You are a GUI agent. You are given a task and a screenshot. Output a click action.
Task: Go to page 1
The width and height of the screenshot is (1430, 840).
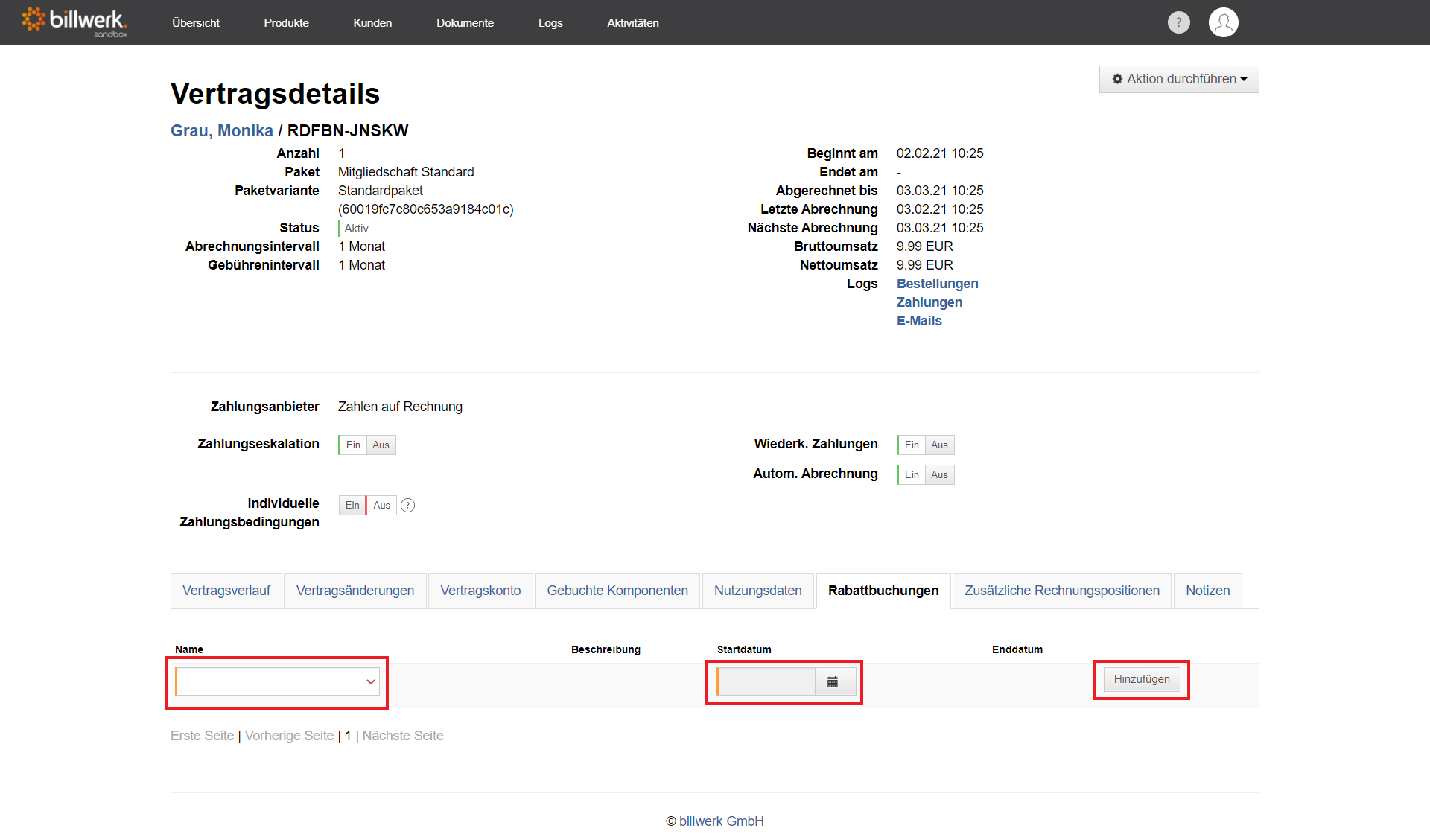click(x=348, y=736)
